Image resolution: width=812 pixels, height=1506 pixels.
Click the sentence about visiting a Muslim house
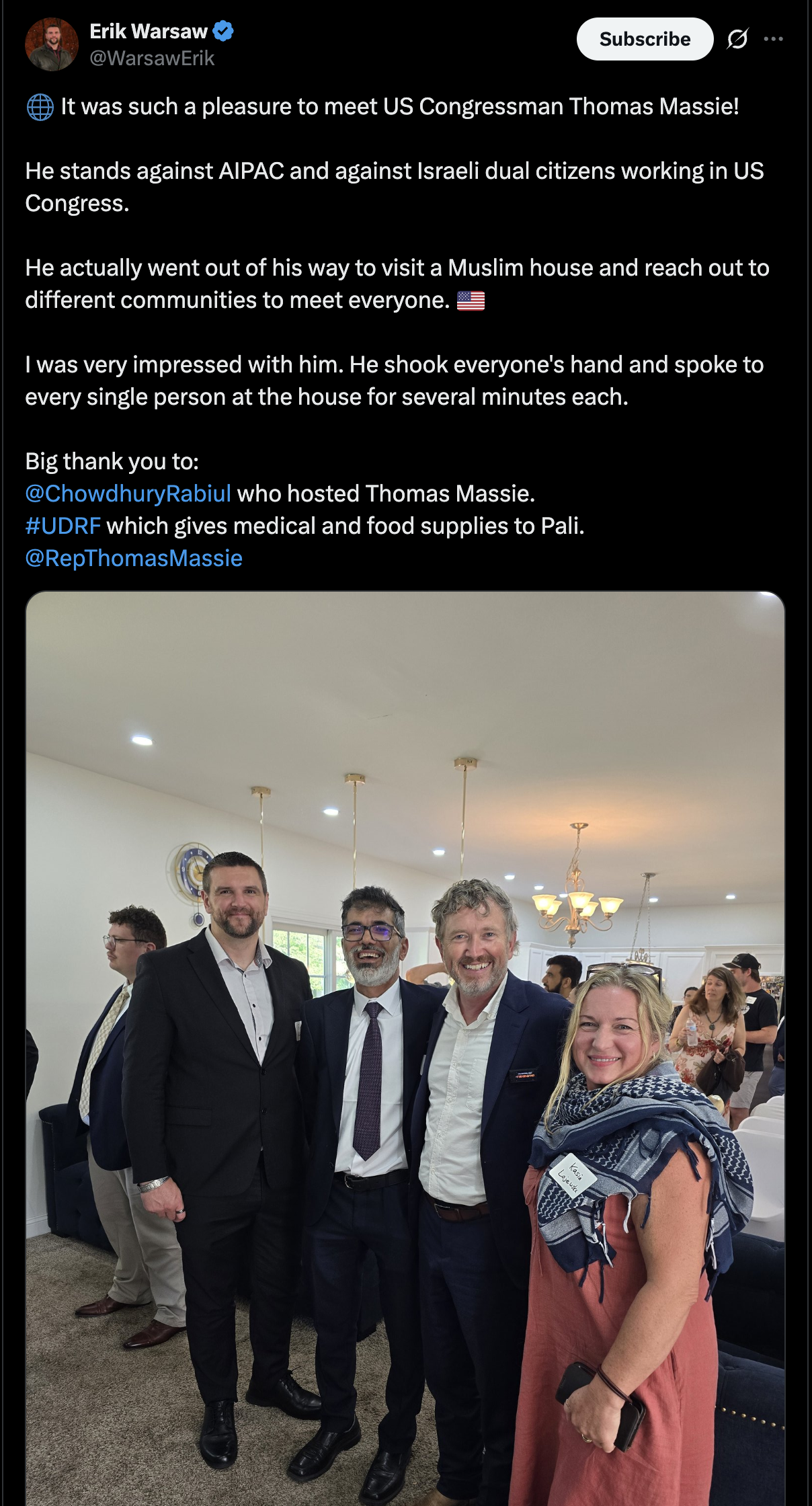click(x=397, y=284)
